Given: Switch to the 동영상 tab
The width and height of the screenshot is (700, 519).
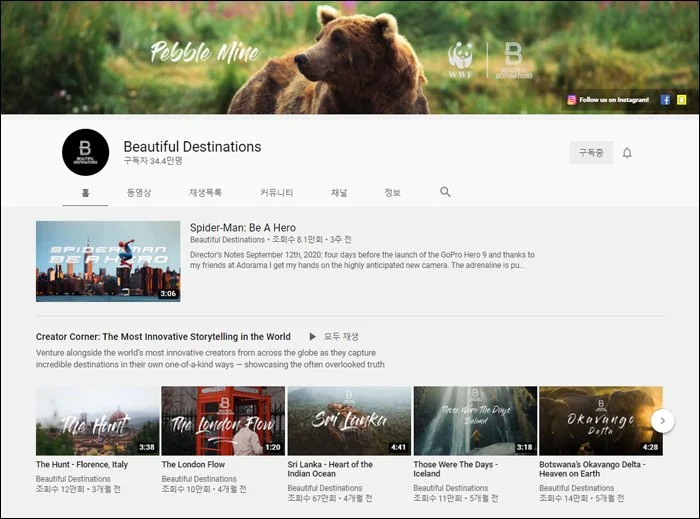Looking at the screenshot, I should [139, 193].
